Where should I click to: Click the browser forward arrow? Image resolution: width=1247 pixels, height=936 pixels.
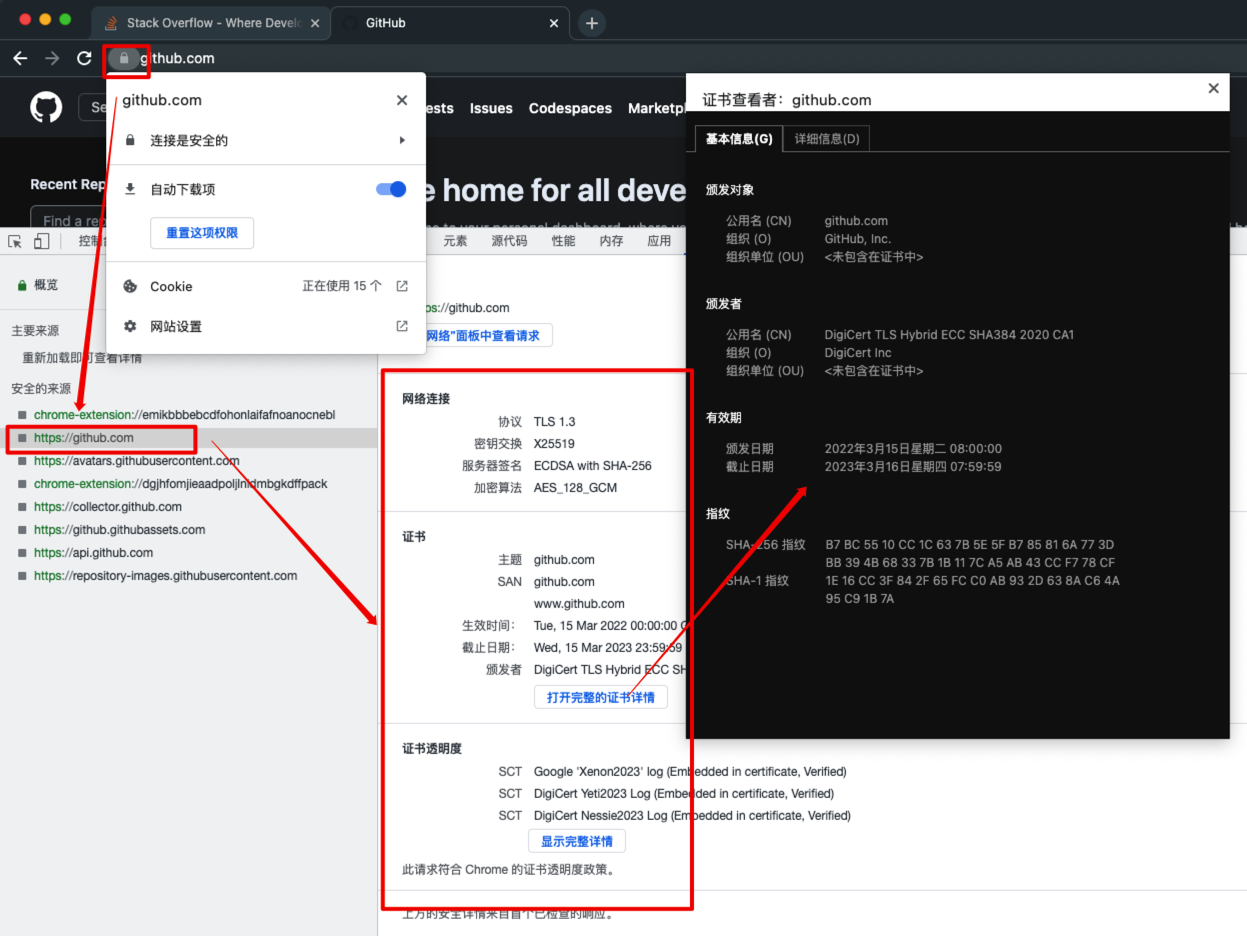point(52,58)
